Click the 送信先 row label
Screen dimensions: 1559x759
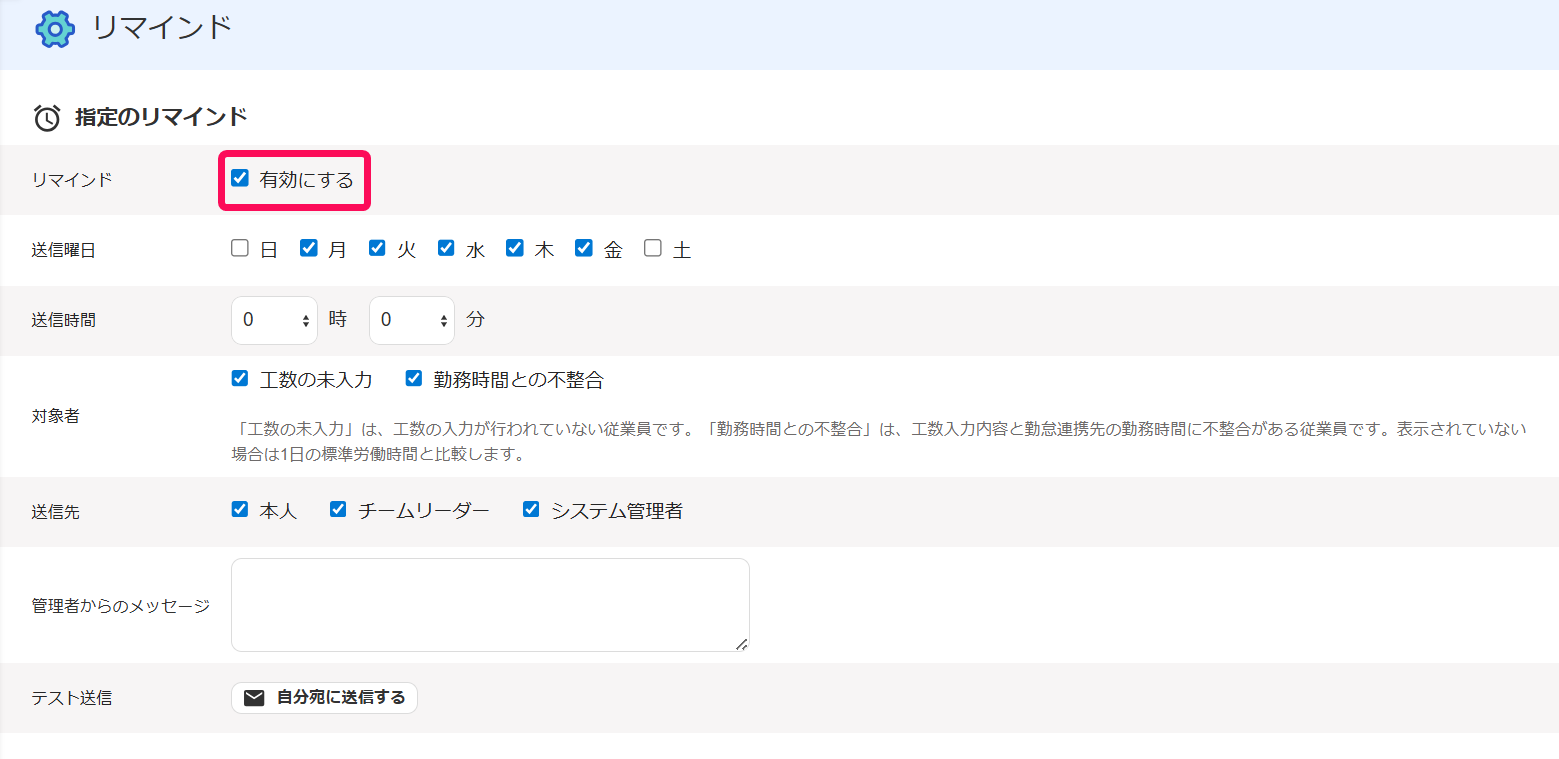pyautogui.click(x=56, y=512)
